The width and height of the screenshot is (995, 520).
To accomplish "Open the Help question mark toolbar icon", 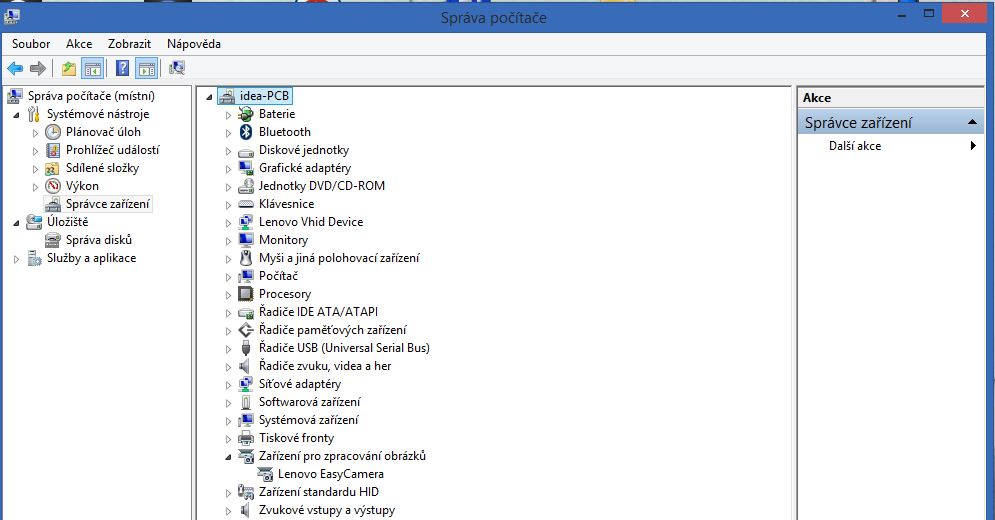I will click(x=122, y=69).
